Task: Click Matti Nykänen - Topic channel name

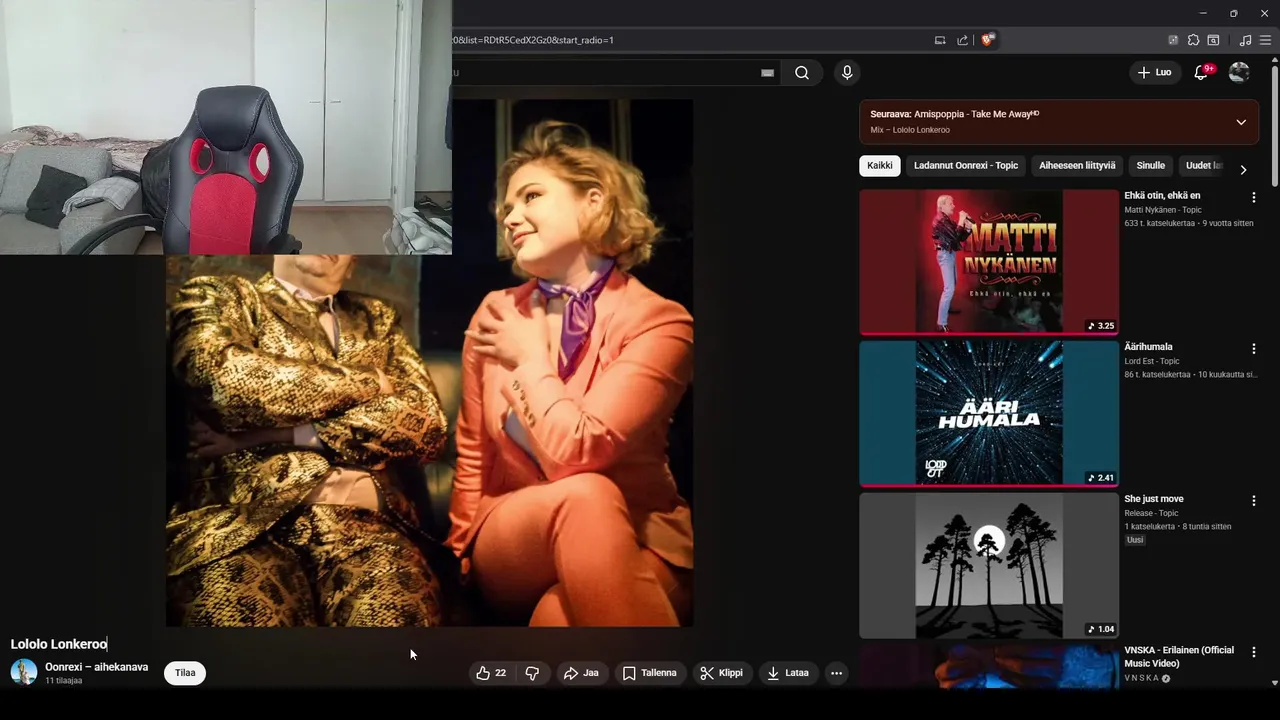Action: coord(1163,210)
